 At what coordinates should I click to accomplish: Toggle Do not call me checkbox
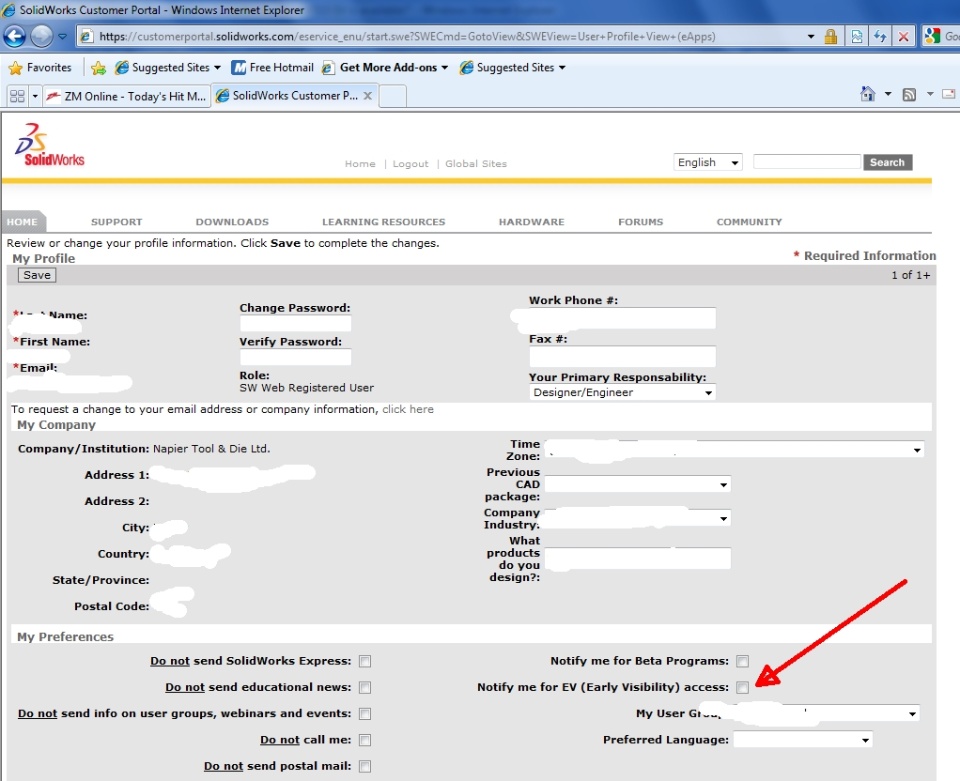point(365,741)
